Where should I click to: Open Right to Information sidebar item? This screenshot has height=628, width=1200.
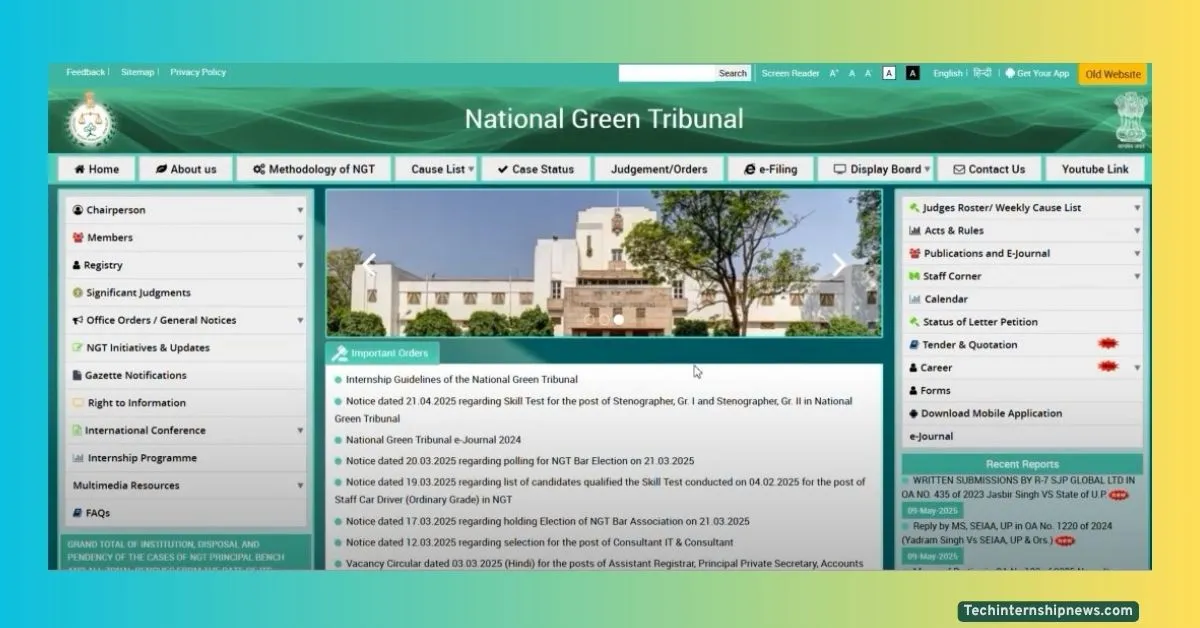[186, 403]
